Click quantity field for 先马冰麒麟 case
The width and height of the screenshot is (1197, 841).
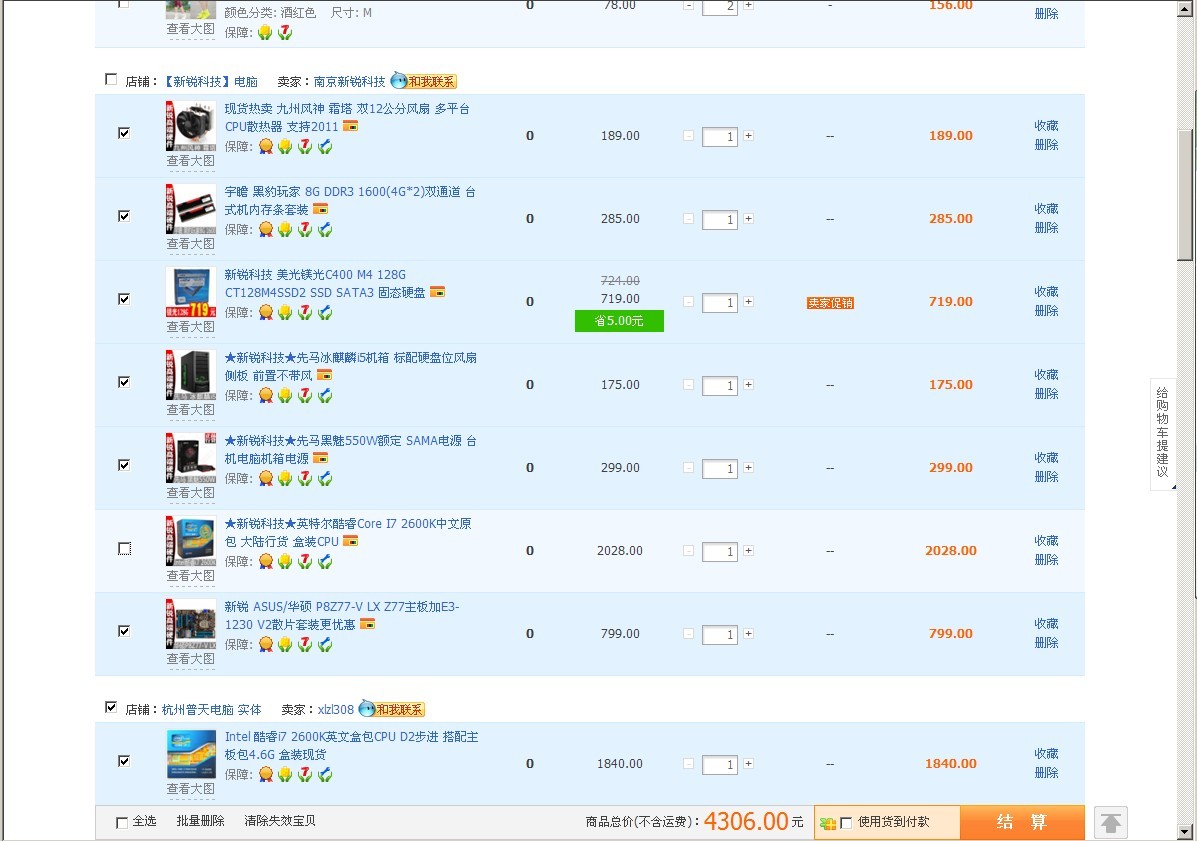pyautogui.click(x=719, y=385)
